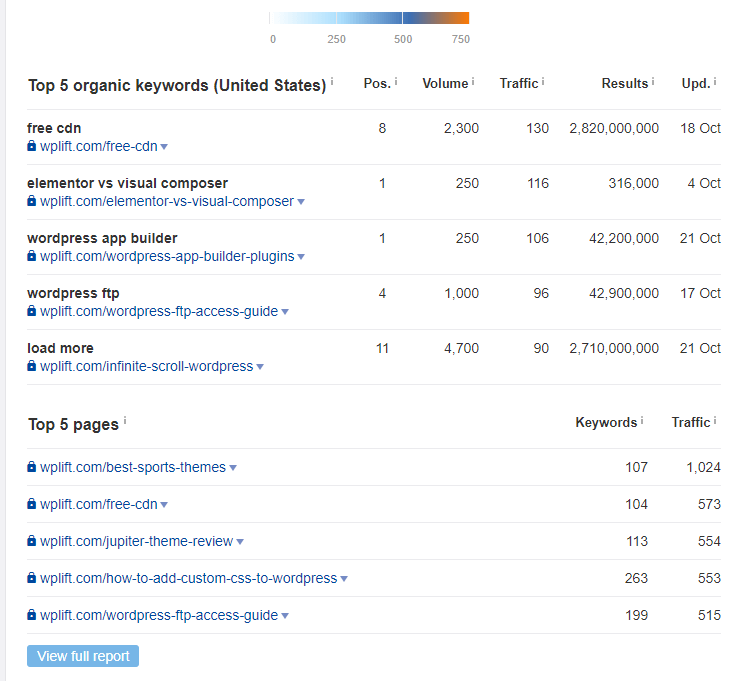
Task: Click lock icon beside wplift.com/best-sports-themes
Action: click(x=31, y=467)
